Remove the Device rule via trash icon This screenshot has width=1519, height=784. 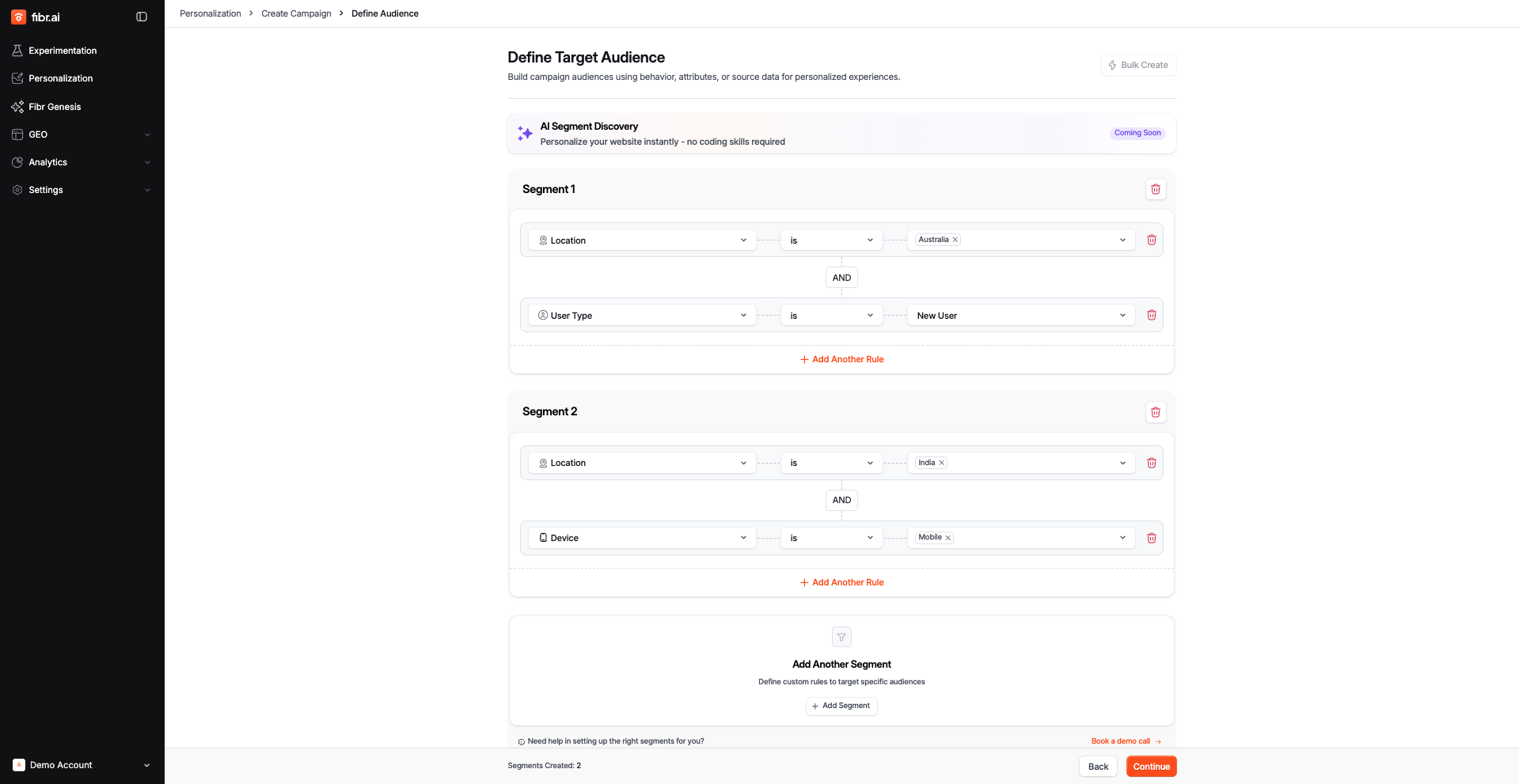pos(1151,538)
